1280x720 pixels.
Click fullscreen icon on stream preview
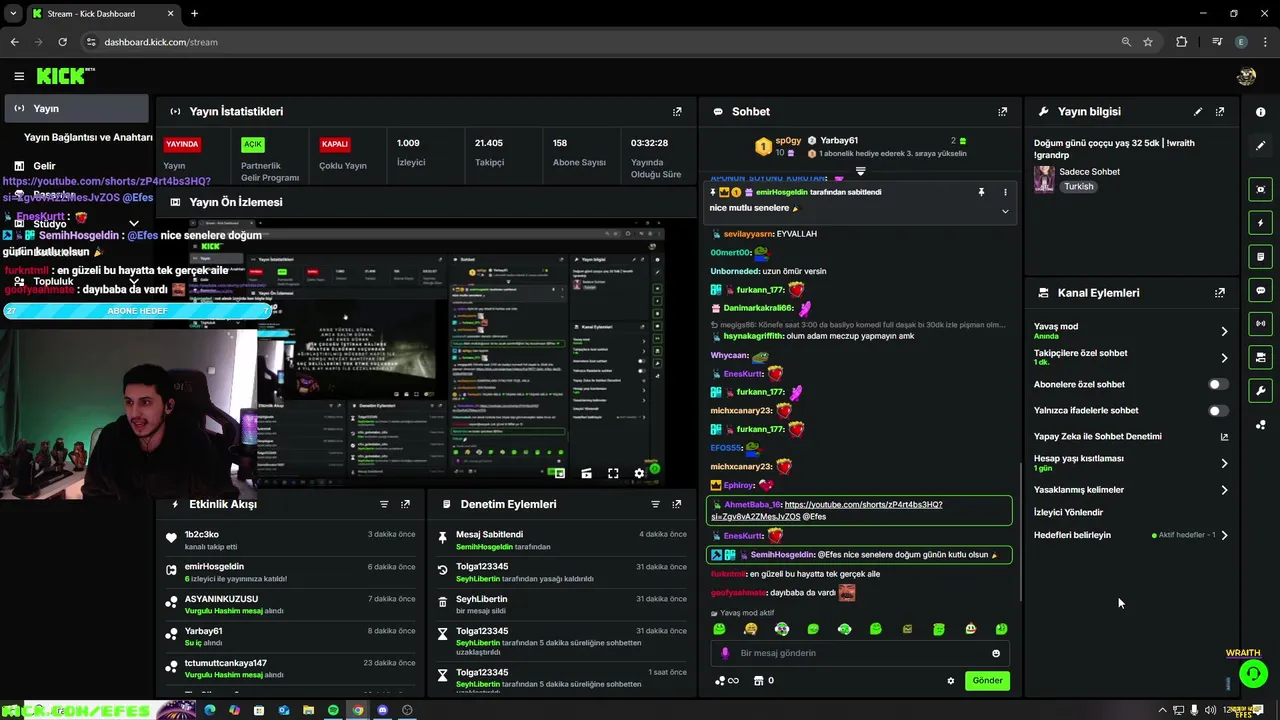(x=613, y=474)
